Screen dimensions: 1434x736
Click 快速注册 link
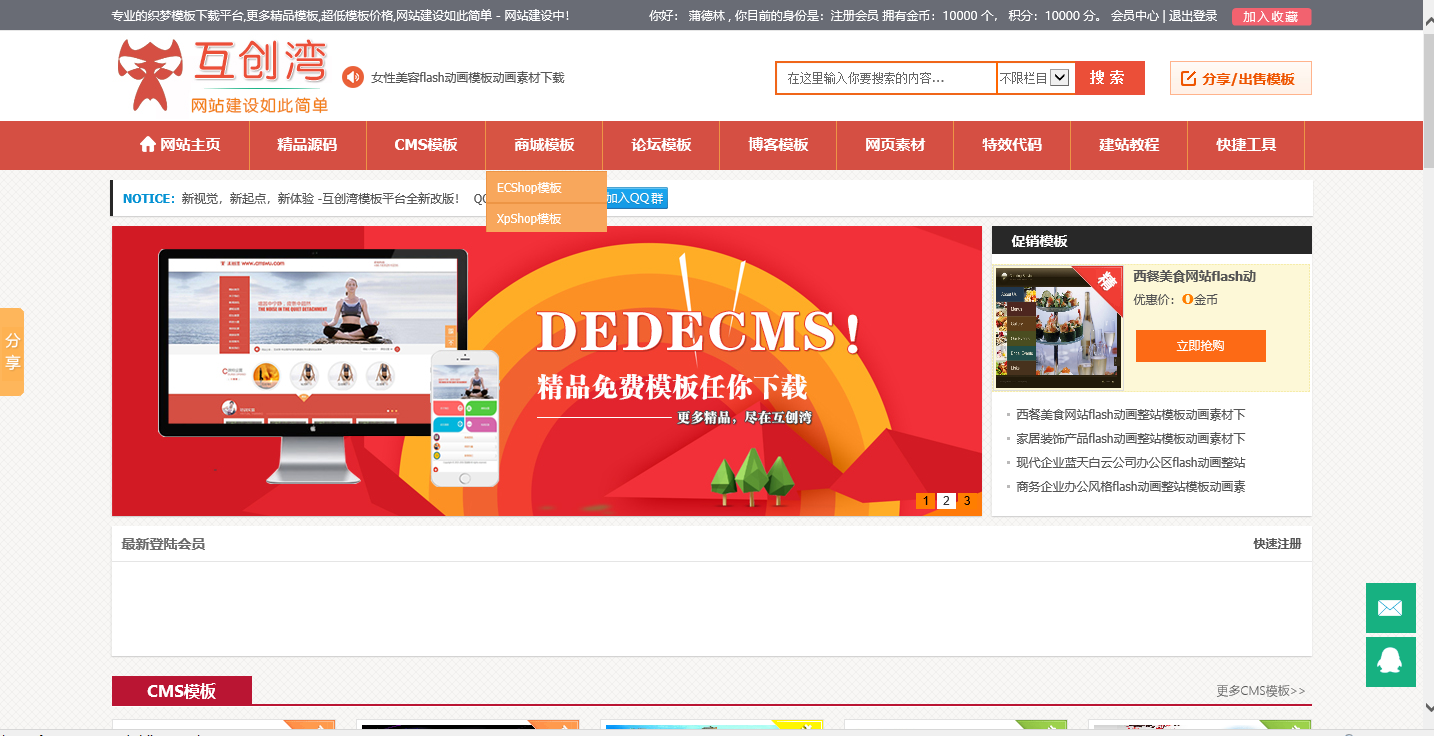[1277, 544]
